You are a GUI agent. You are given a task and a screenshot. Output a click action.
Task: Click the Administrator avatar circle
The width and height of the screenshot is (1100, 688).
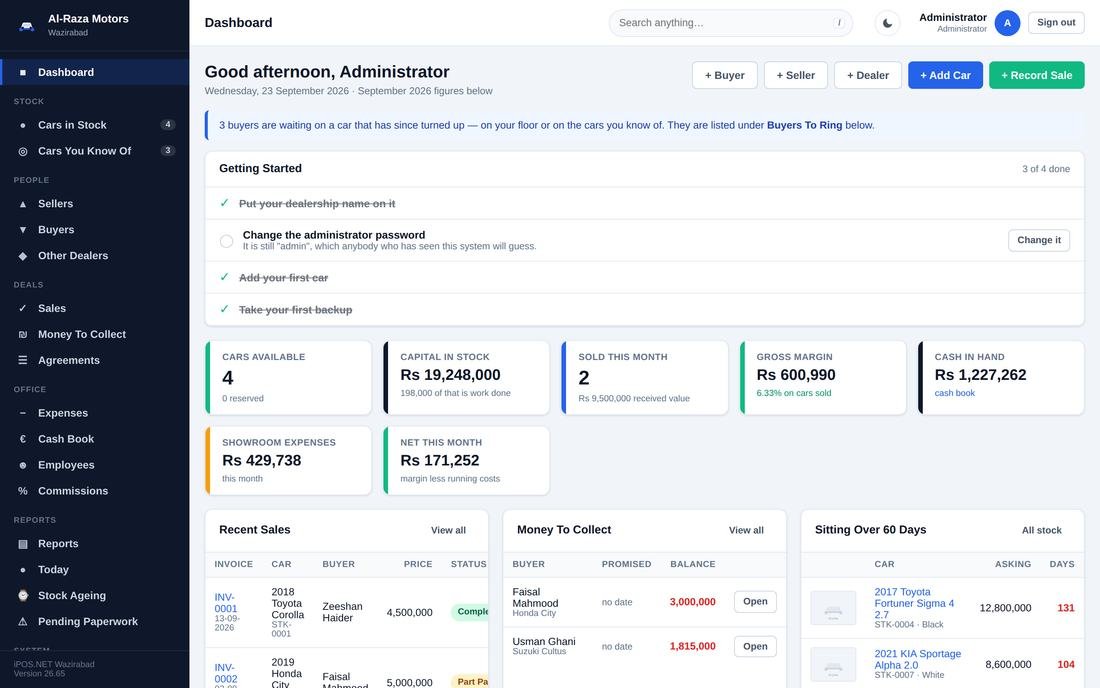1007,23
